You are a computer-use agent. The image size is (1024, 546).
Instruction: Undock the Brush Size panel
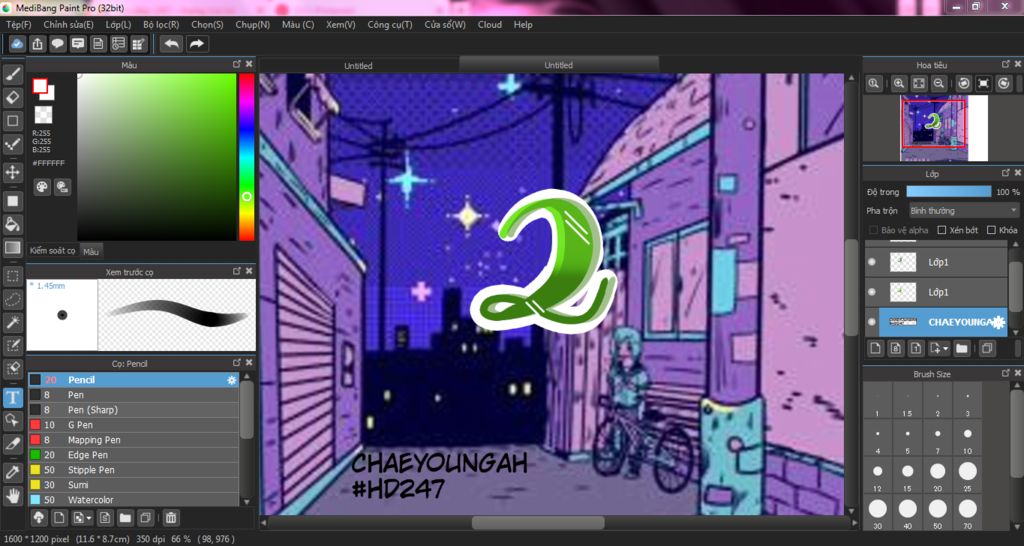coord(1006,373)
